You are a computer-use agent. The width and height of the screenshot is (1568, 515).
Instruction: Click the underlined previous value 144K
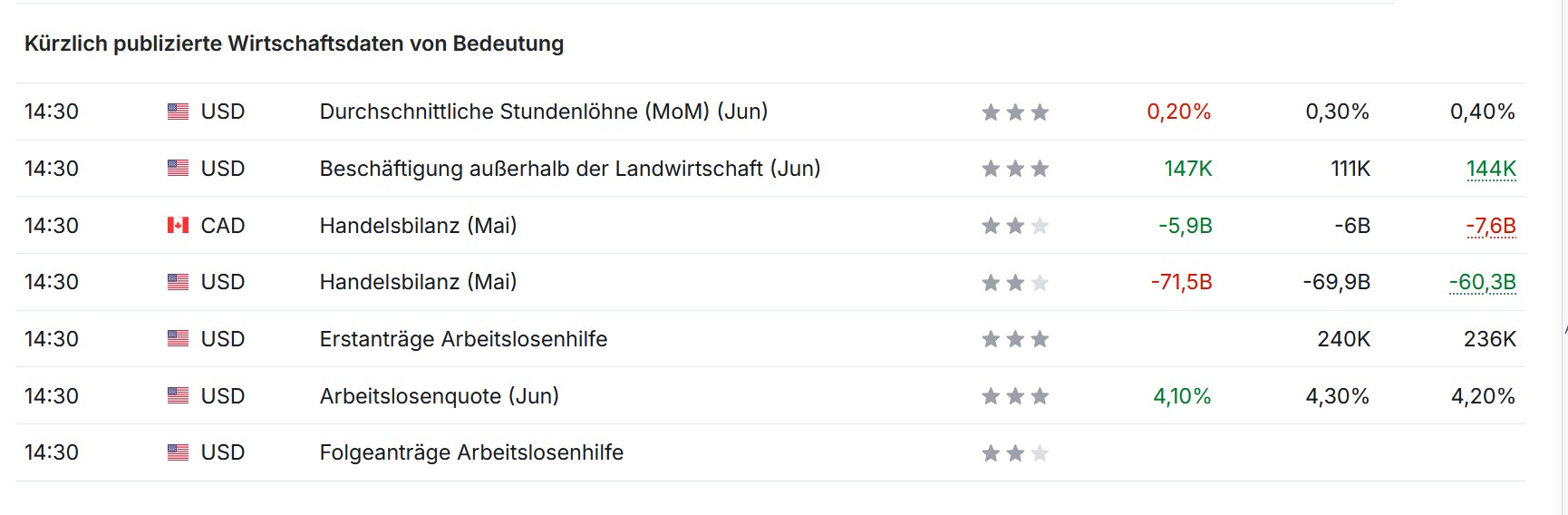tap(1491, 169)
